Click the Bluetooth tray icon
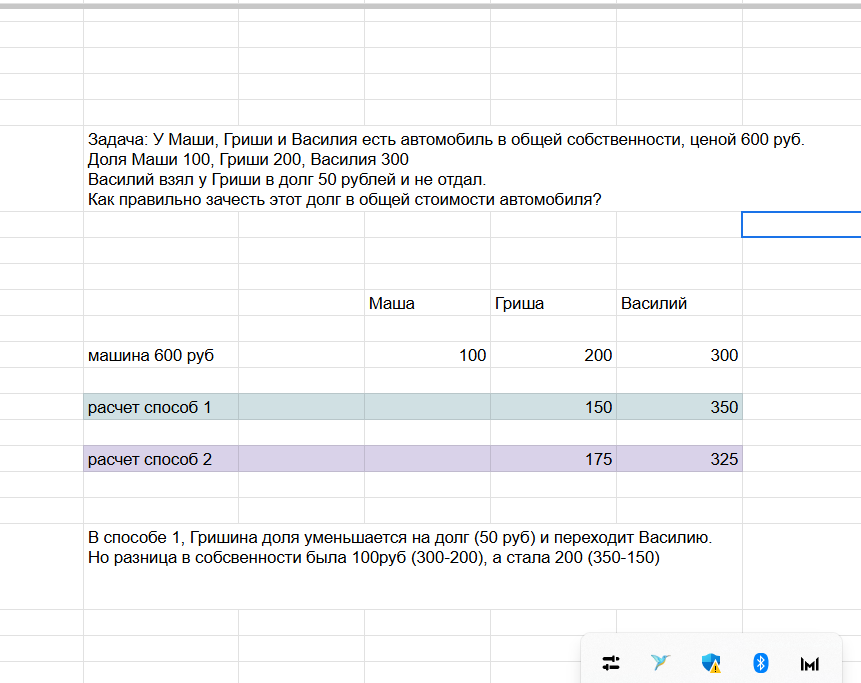The height and width of the screenshot is (683, 861). [760, 663]
